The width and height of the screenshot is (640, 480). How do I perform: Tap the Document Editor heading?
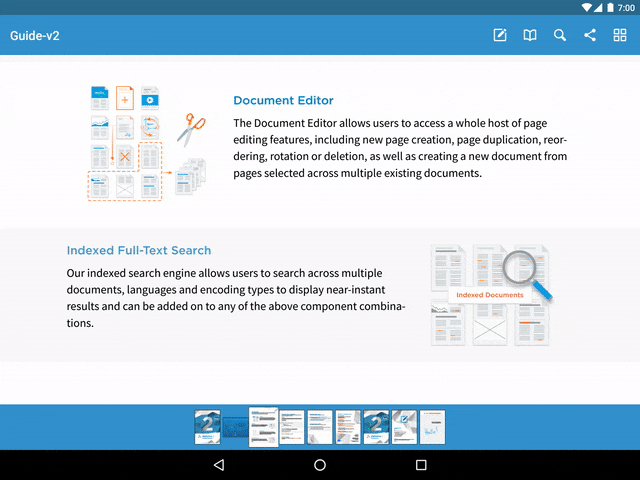(283, 100)
